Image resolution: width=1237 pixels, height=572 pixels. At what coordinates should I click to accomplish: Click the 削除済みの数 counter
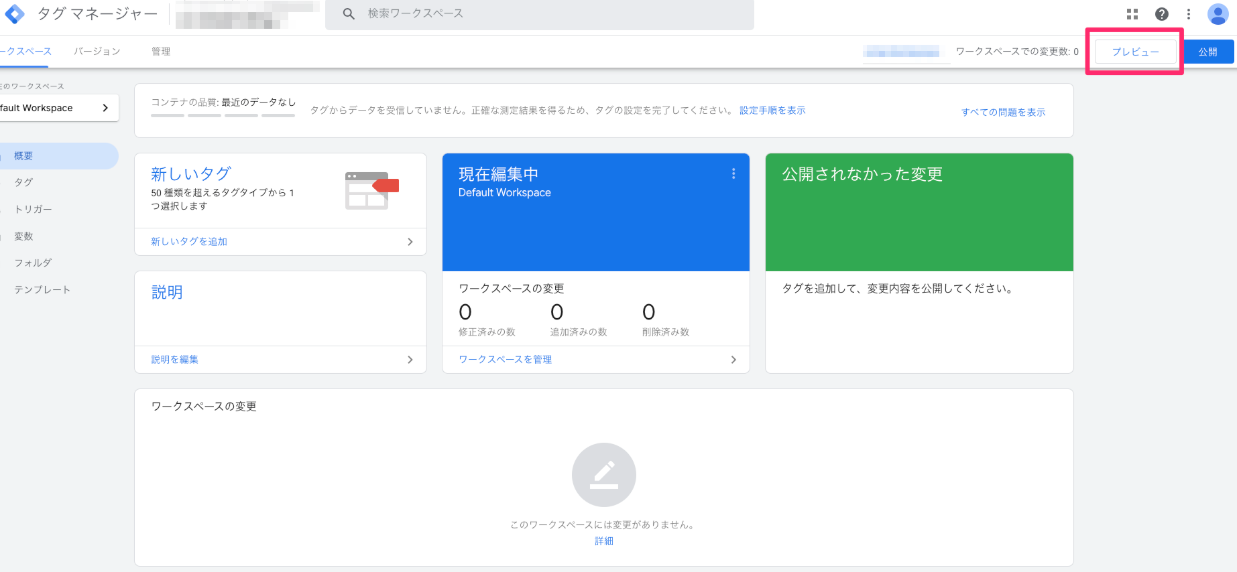[x=666, y=320]
